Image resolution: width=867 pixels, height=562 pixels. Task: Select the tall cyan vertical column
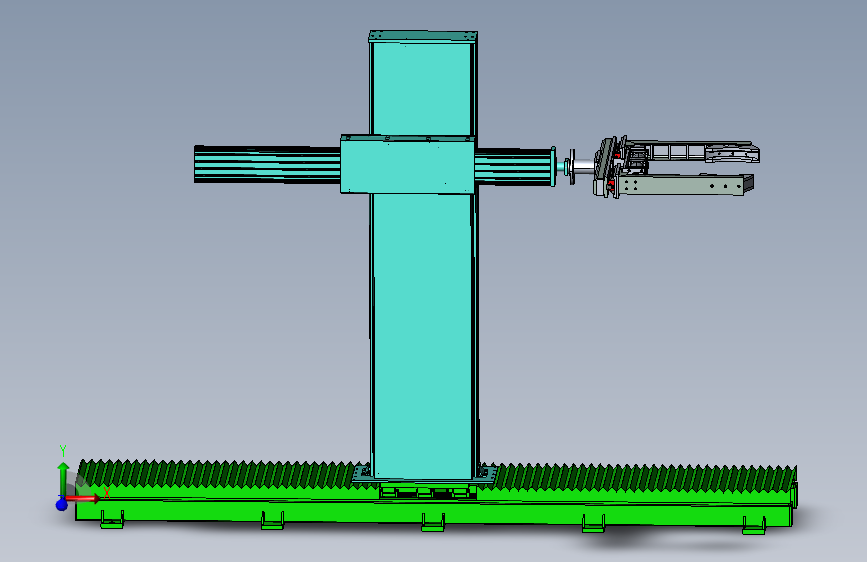[423, 332]
